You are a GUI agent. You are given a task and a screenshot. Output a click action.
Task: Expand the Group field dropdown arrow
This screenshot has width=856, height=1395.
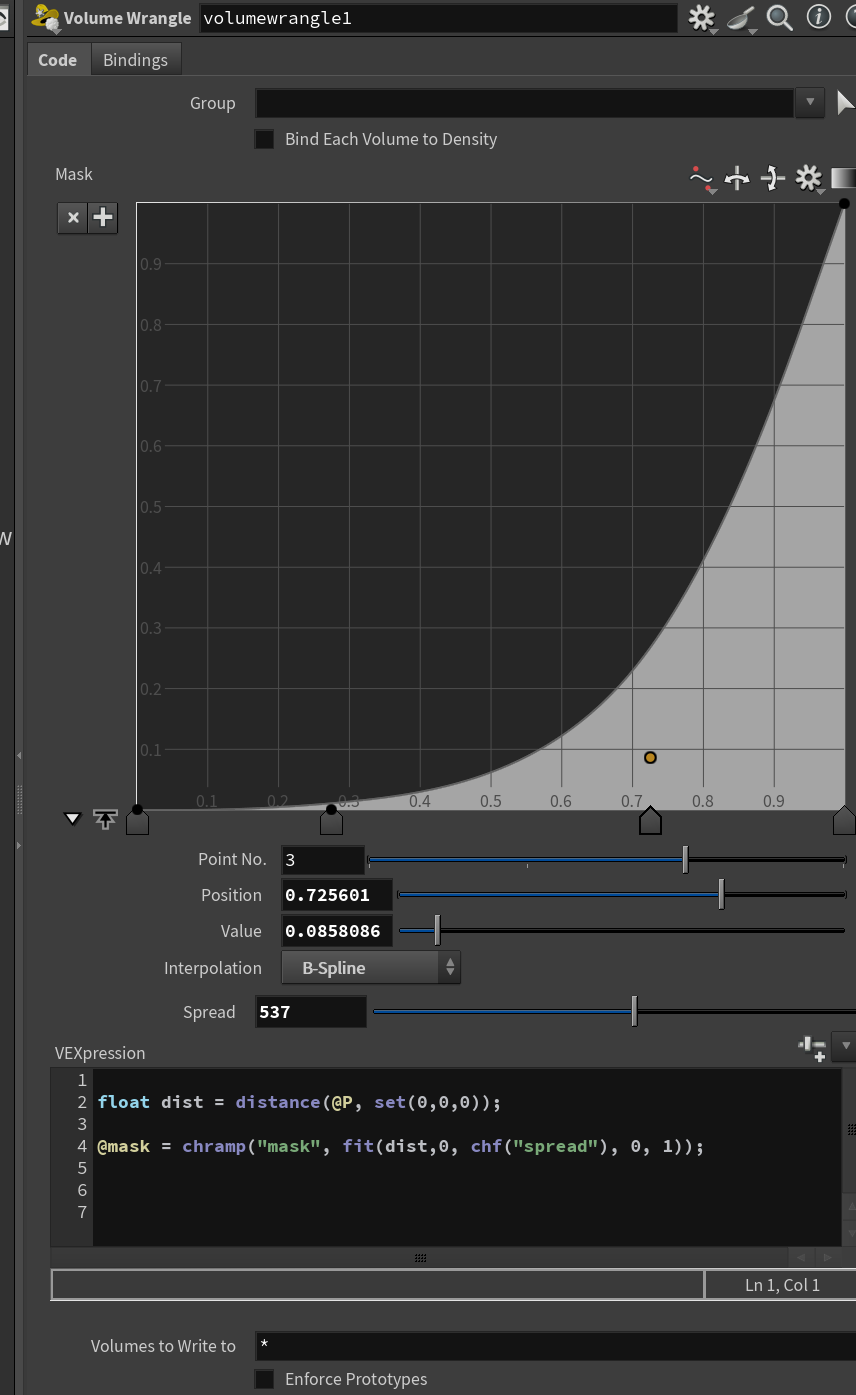pyautogui.click(x=810, y=102)
